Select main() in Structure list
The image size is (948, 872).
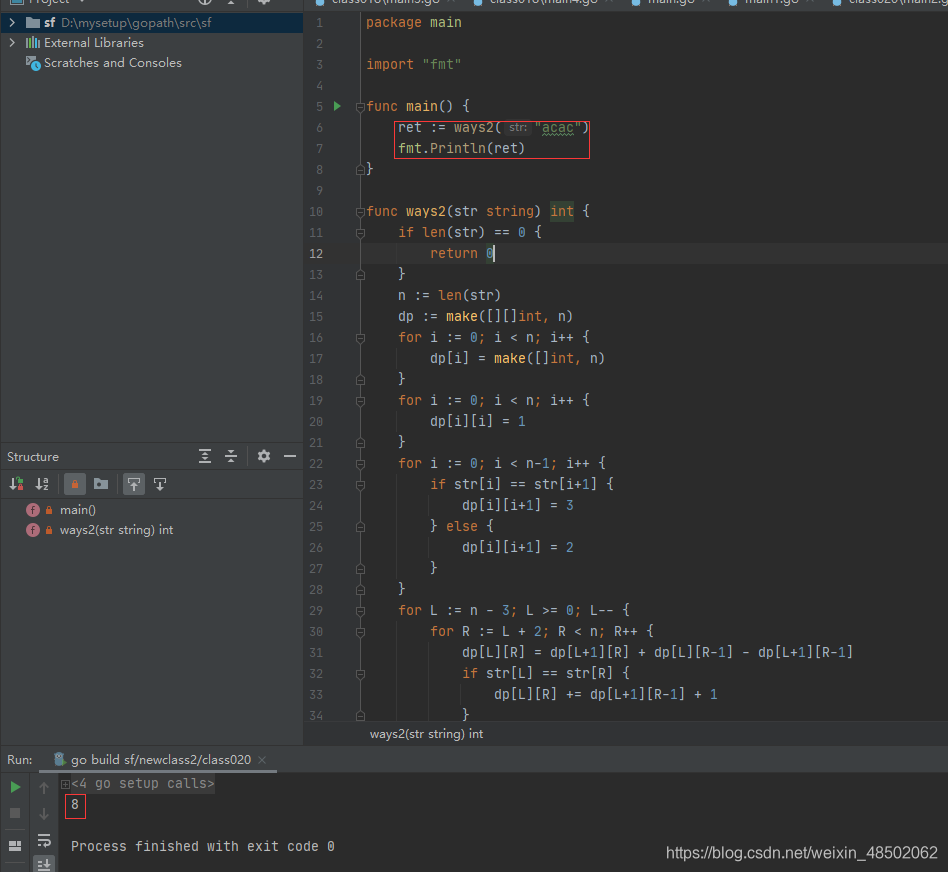pos(77,510)
